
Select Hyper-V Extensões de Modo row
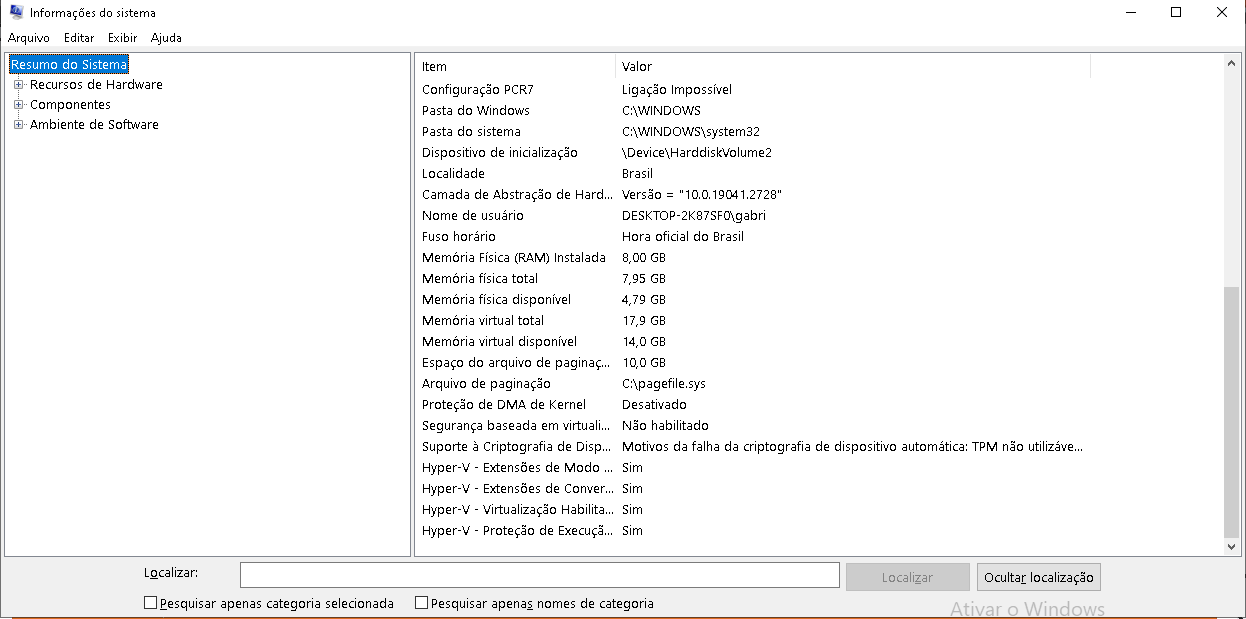753,468
